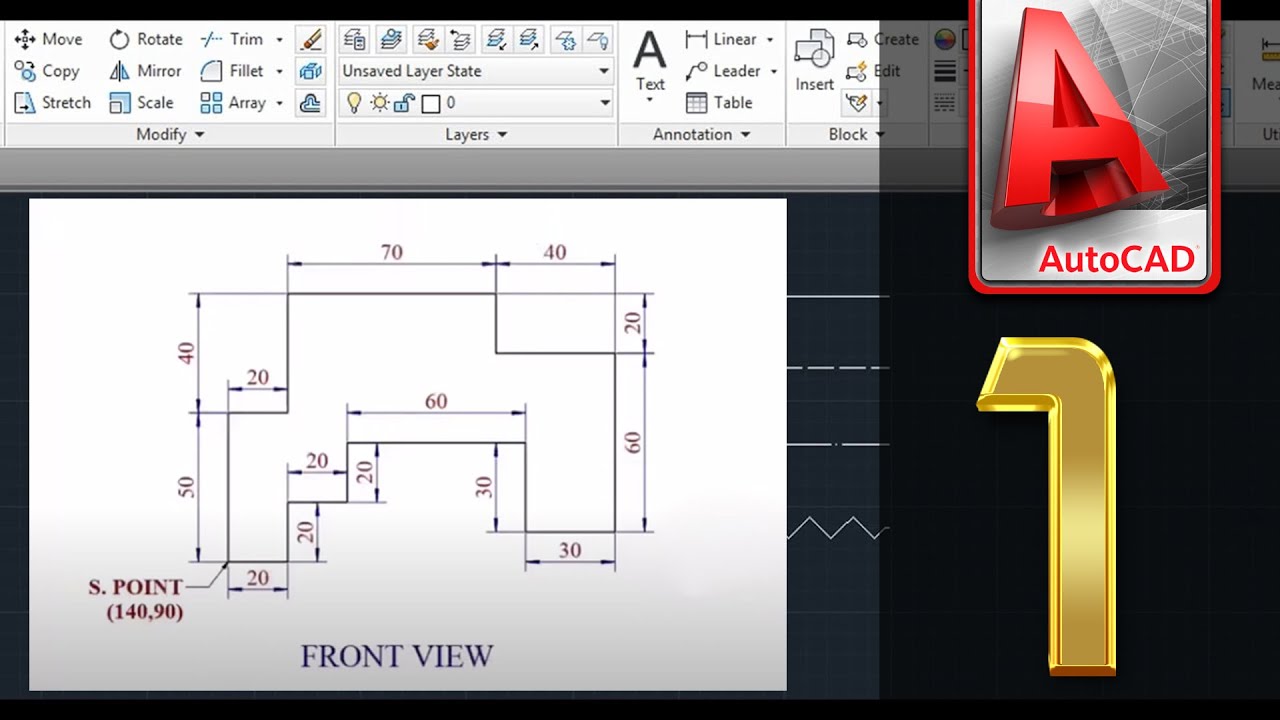Open Layer Properties manager
Viewport: 1280px width, 720px height.
click(x=354, y=39)
